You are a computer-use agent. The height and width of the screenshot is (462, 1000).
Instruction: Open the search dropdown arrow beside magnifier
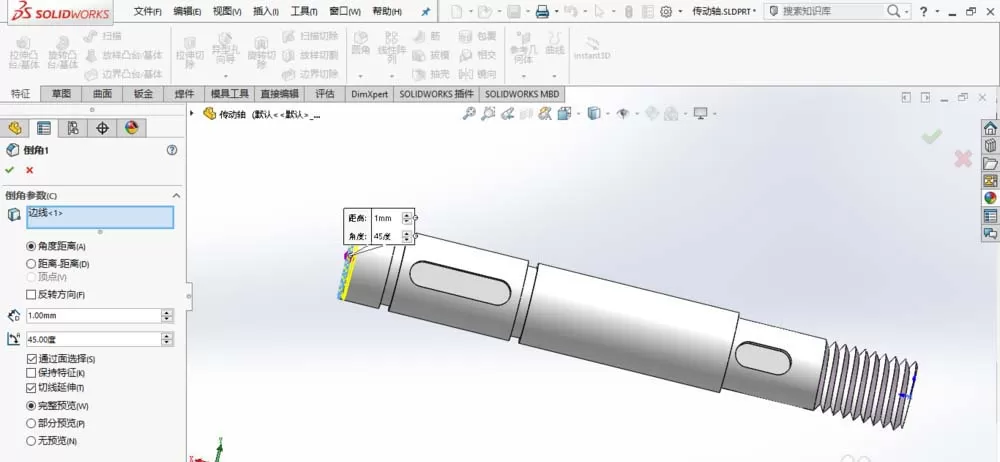click(x=907, y=11)
